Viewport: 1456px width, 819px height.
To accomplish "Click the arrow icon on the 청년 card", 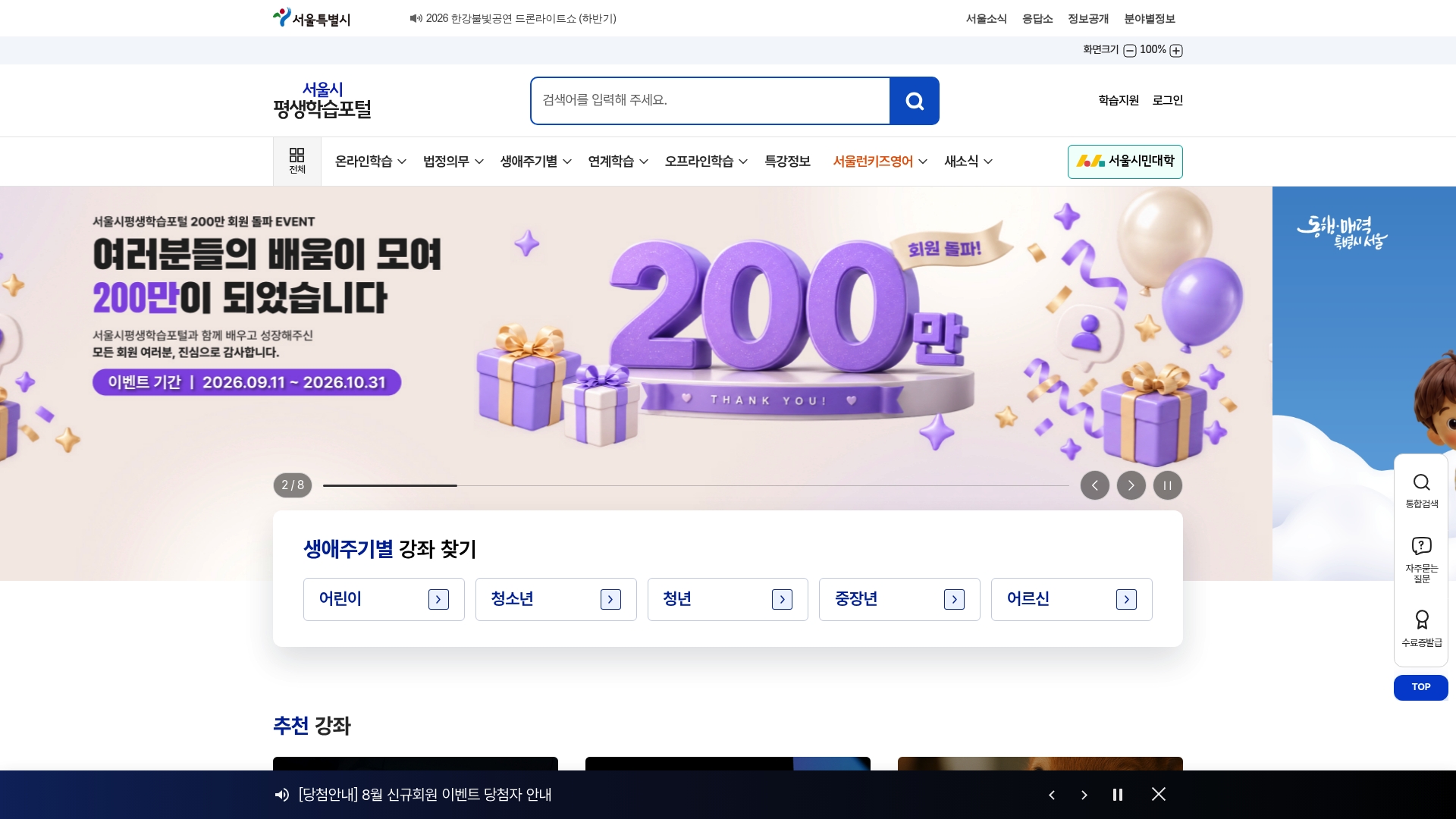I will click(x=782, y=600).
